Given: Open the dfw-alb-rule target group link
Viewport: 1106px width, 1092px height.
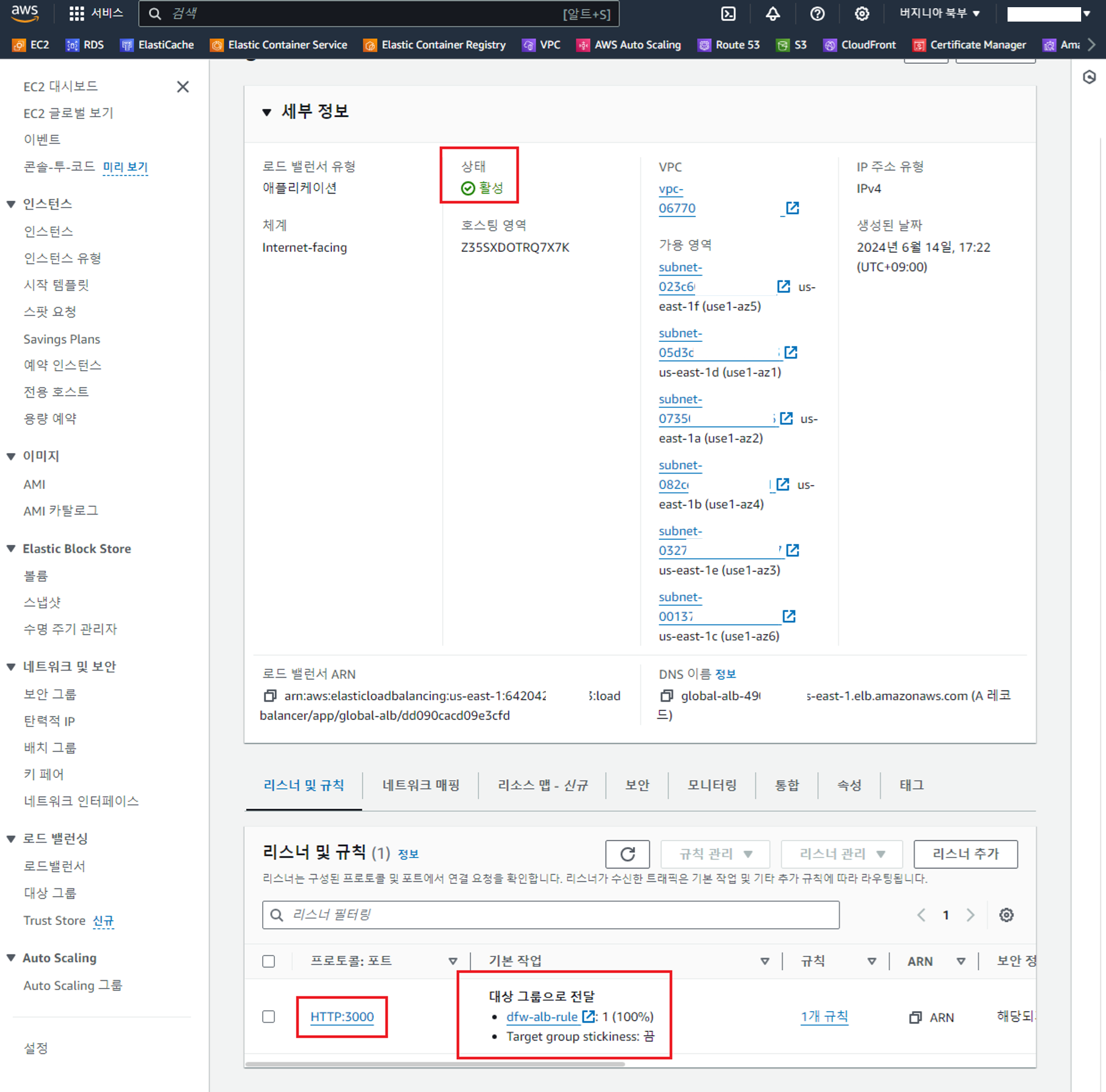Looking at the screenshot, I should click(541, 1016).
